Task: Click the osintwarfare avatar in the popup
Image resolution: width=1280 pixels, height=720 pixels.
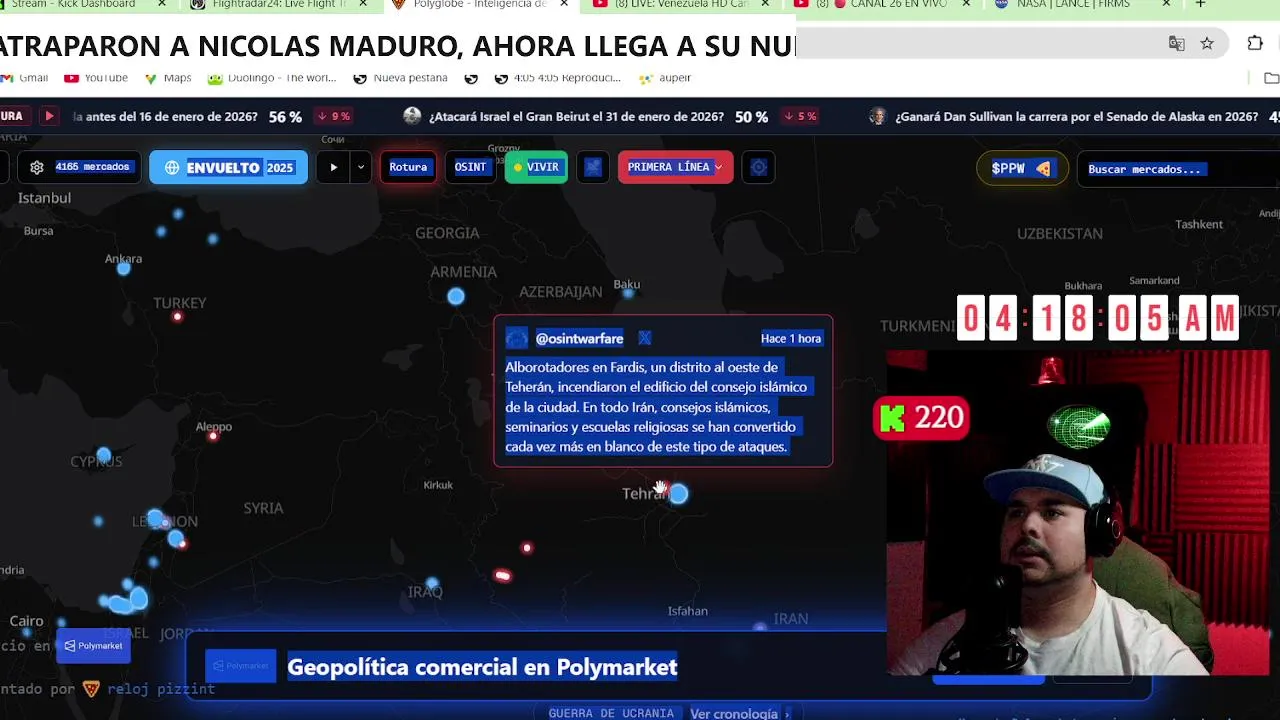Action: pyautogui.click(x=516, y=338)
